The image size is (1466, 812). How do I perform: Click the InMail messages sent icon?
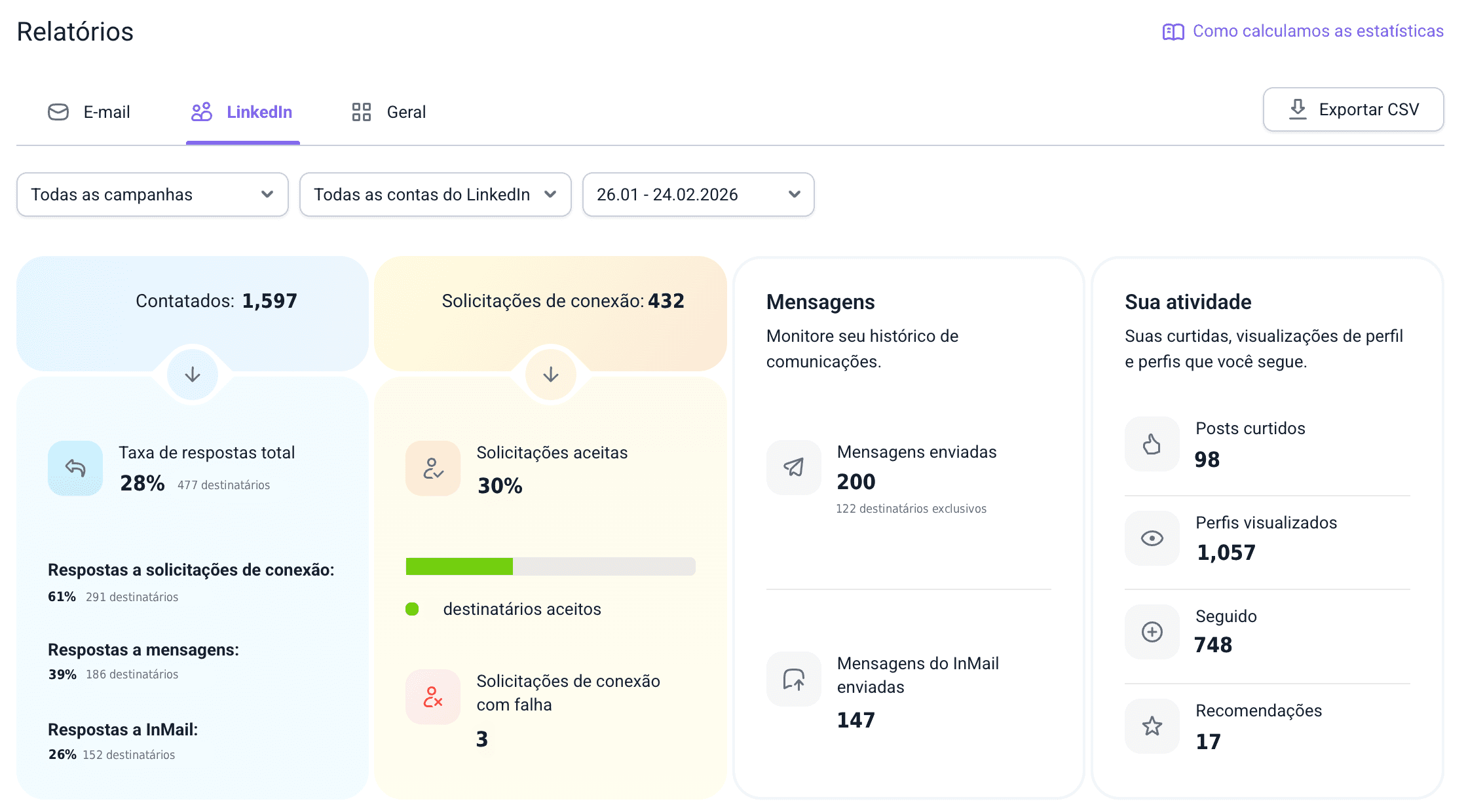[793, 679]
